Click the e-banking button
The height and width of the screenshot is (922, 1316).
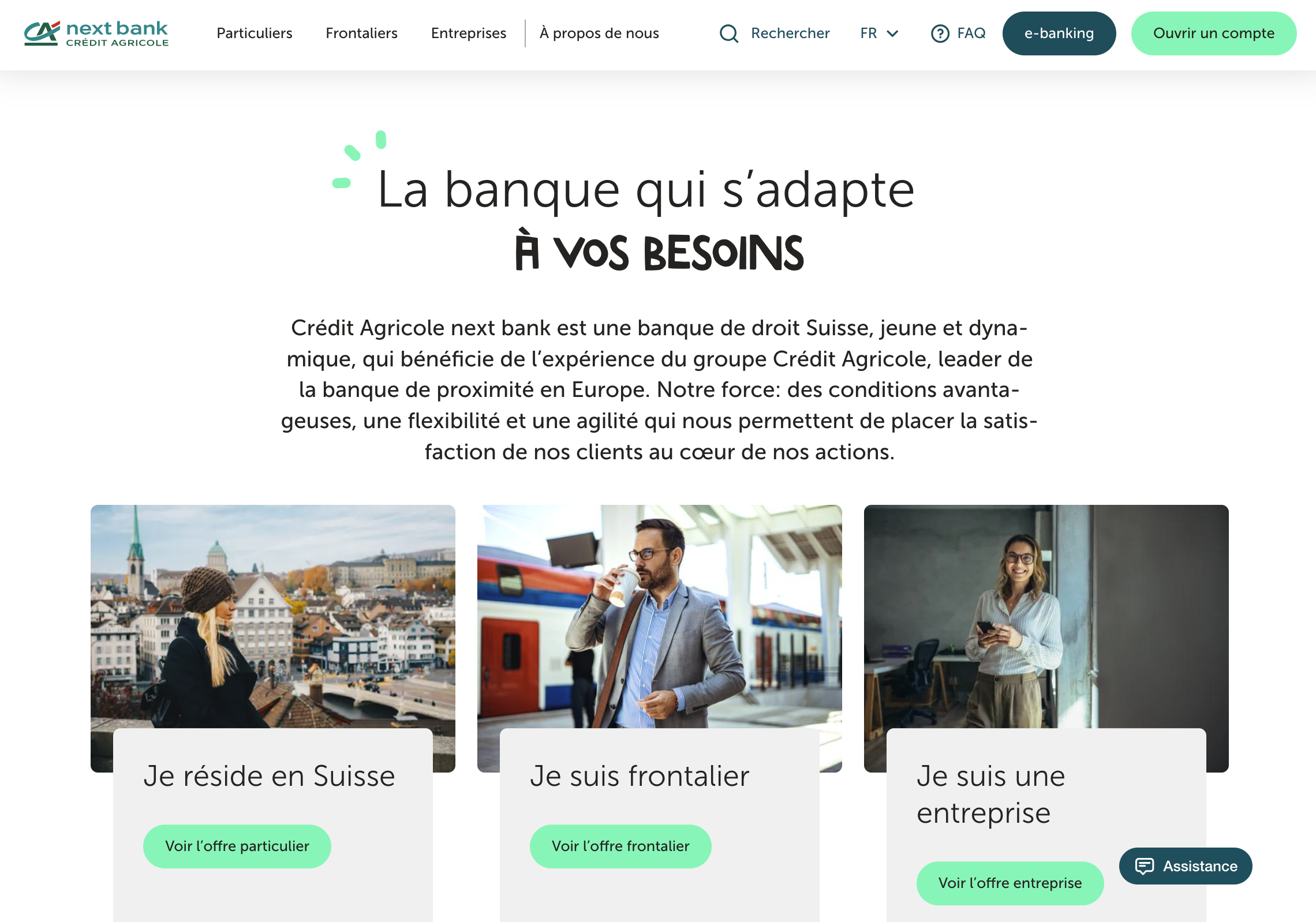[1059, 33]
